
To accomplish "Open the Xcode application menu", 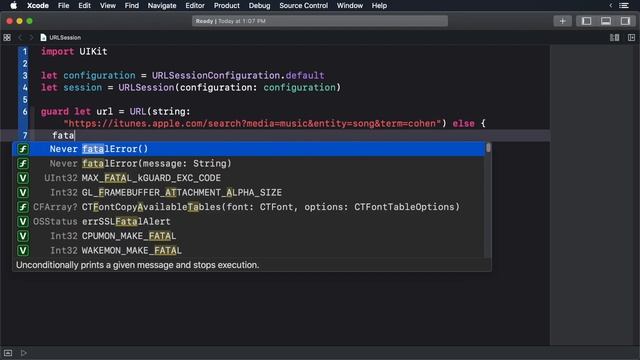I will tap(38, 6).
